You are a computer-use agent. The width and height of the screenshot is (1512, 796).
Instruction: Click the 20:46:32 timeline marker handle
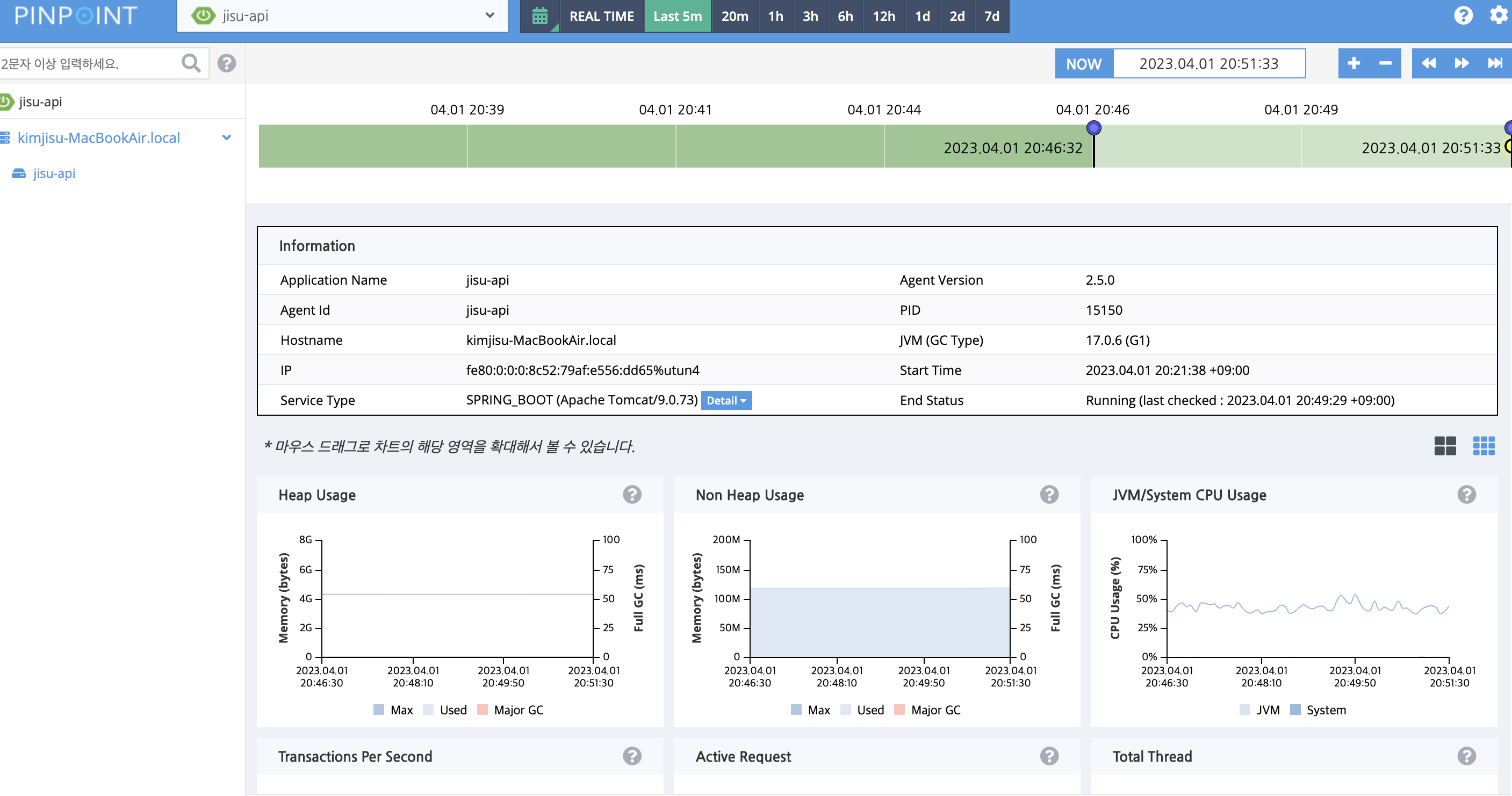tap(1093, 128)
